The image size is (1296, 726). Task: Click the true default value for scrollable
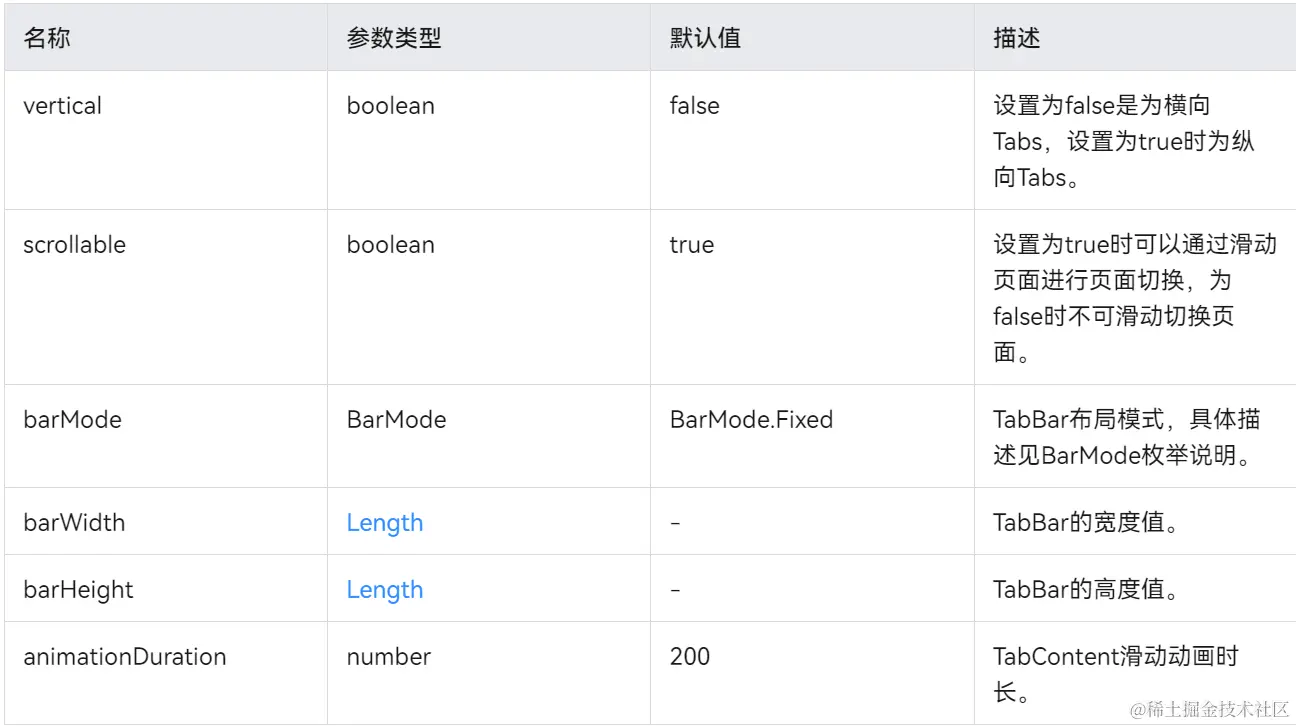click(x=692, y=244)
